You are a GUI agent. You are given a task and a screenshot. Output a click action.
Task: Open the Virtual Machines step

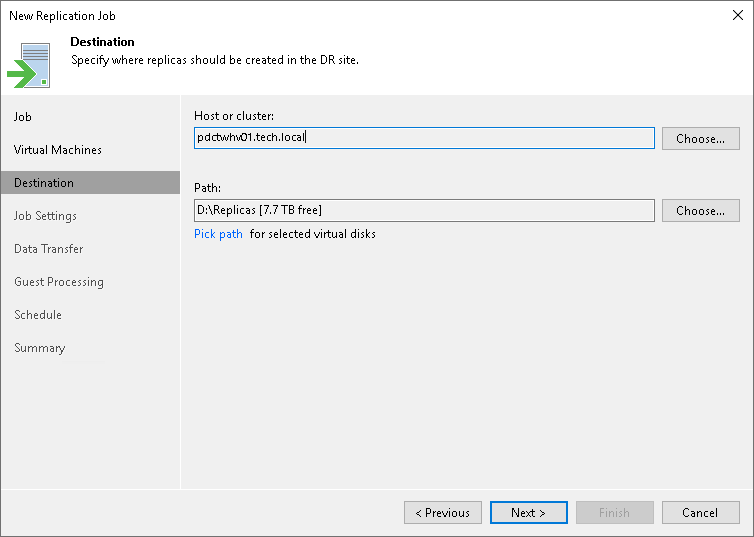point(58,150)
